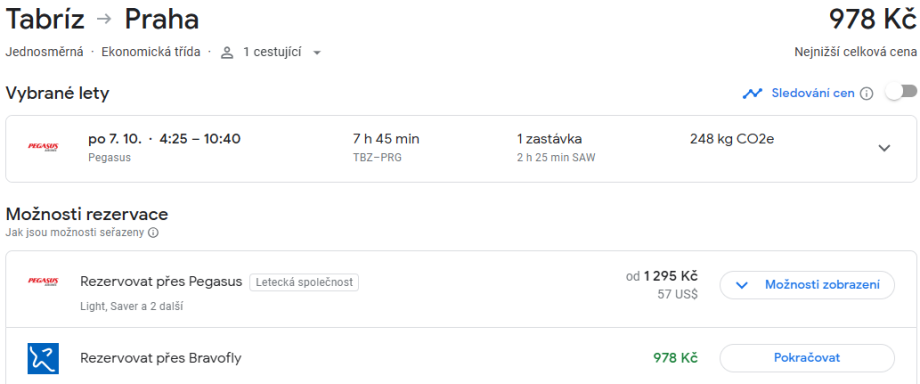Viewport: 920px width, 384px height.
Task: Click Jak jsou možnosti seřazeny text
Action: [75, 233]
